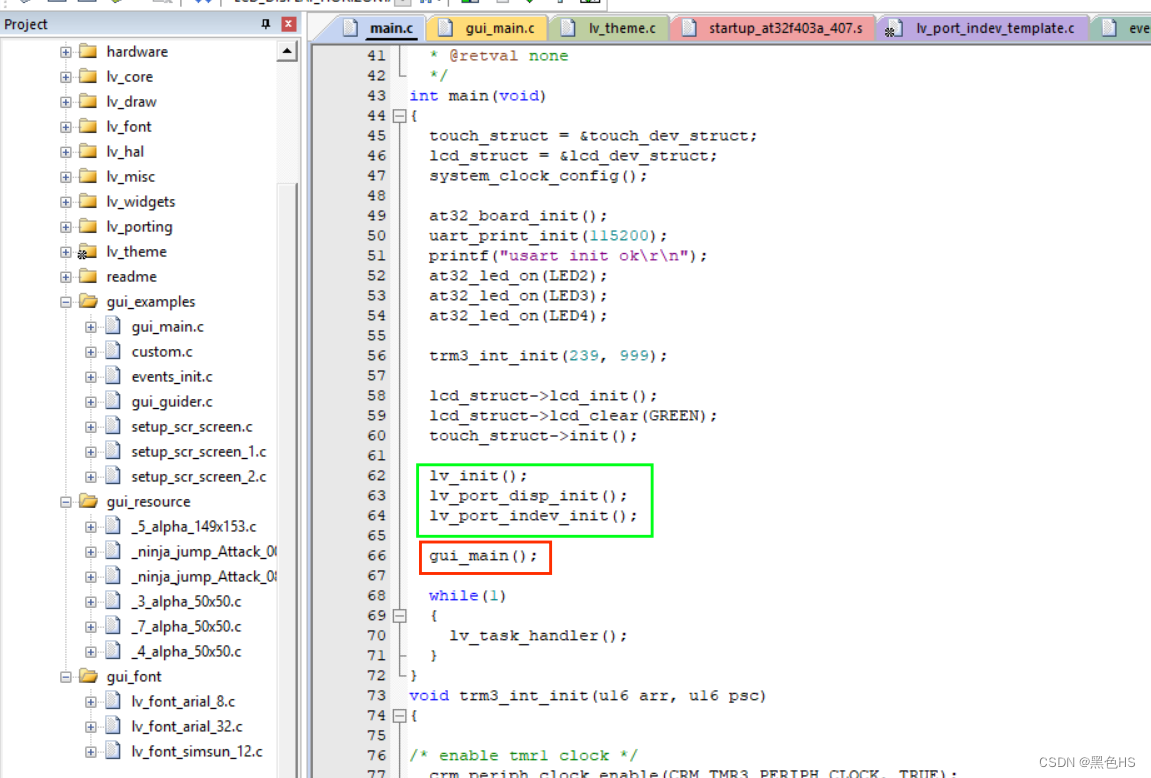
Task: Collapse the main function code fold
Action: pyautogui.click(x=401, y=116)
